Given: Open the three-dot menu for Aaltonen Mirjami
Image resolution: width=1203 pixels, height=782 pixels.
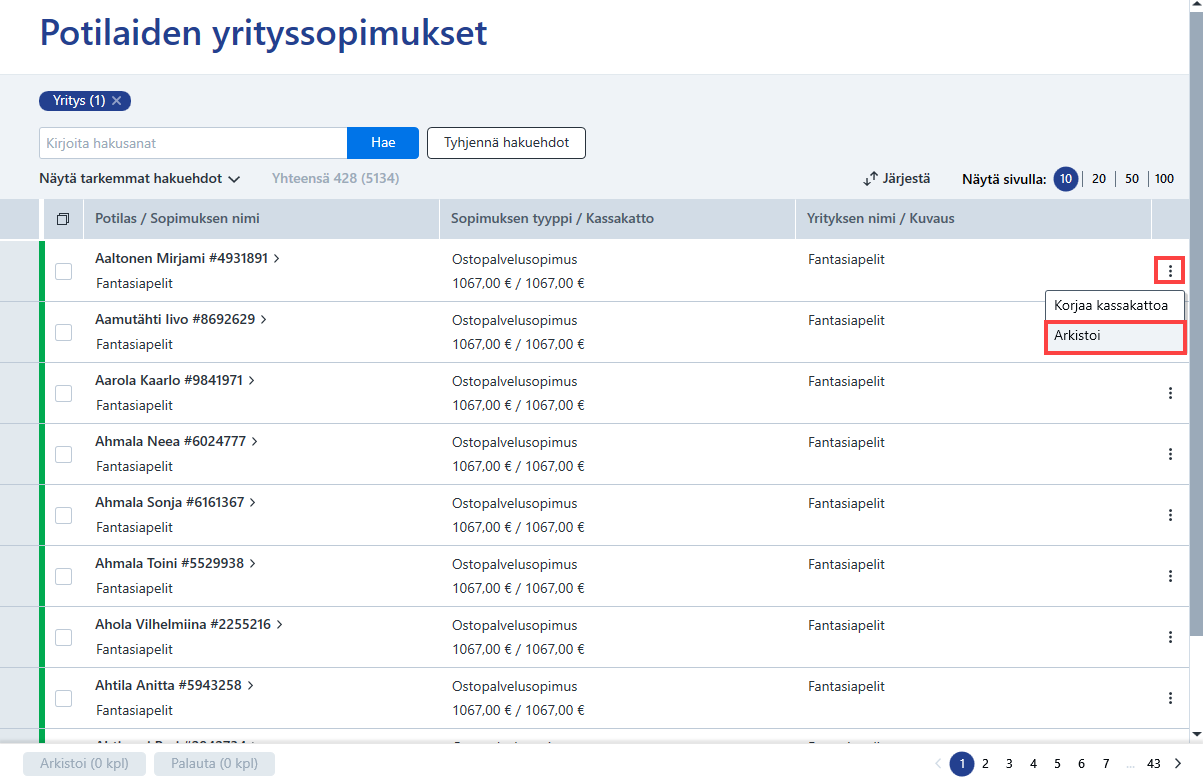Looking at the screenshot, I should [x=1170, y=271].
